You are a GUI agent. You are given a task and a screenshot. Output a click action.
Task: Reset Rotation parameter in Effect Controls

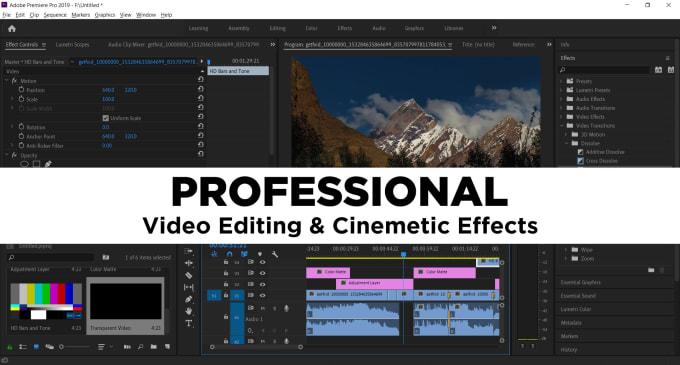[200, 126]
